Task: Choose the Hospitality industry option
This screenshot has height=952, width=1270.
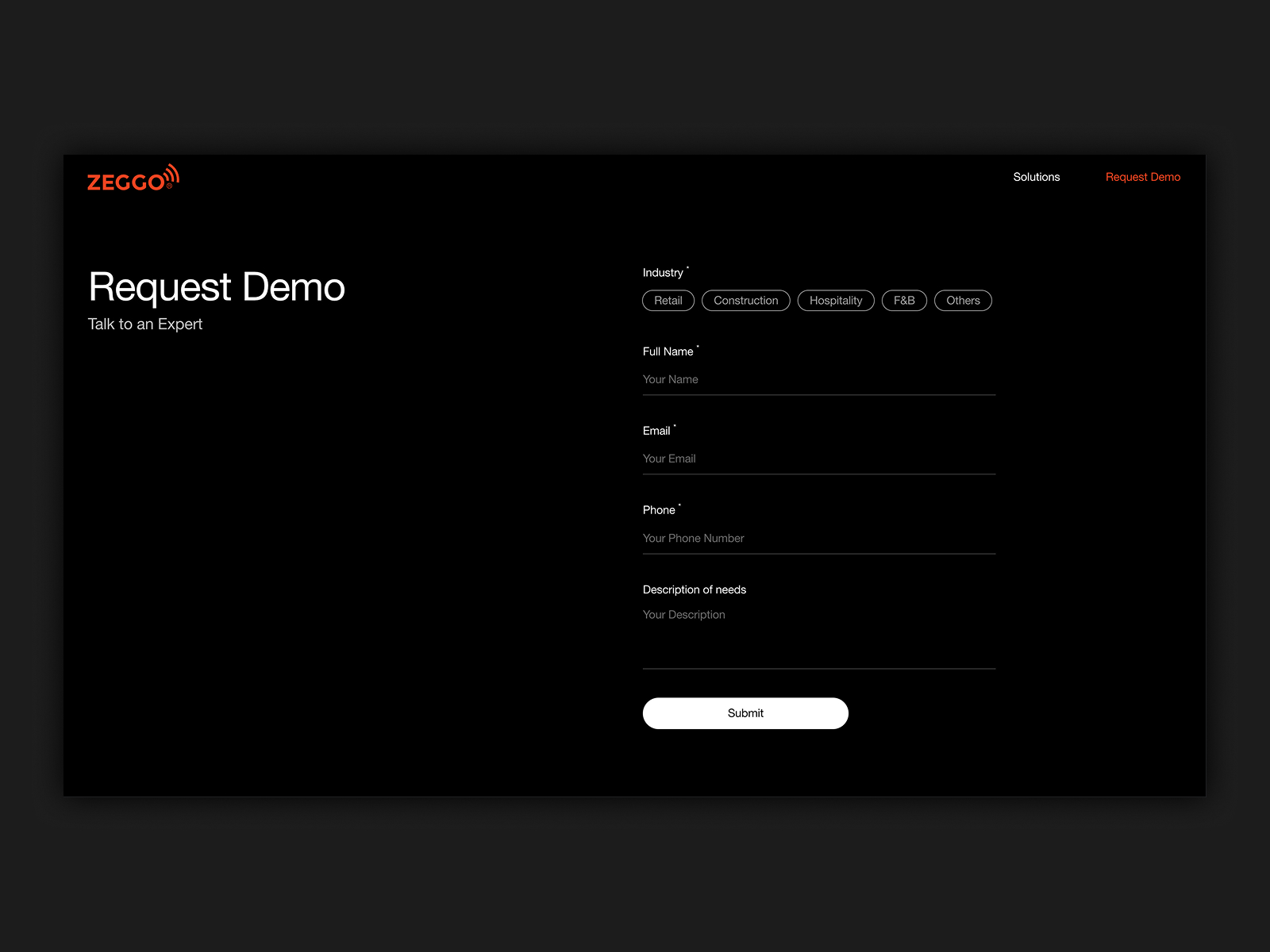Action: pos(836,301)
